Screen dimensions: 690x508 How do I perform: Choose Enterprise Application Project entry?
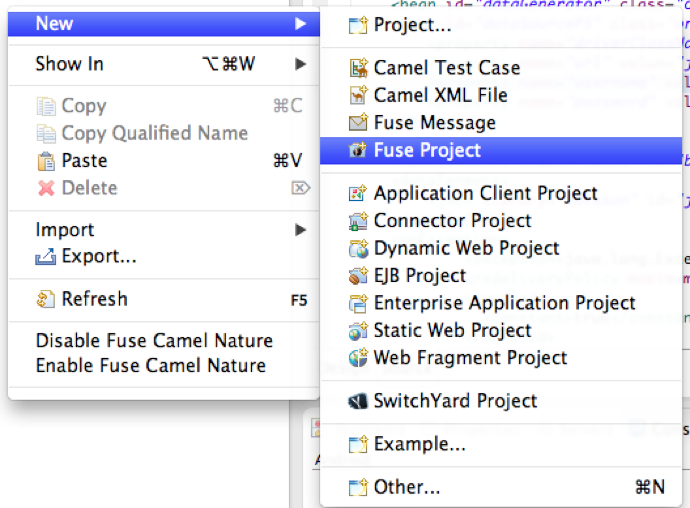(x=501, y=303)
